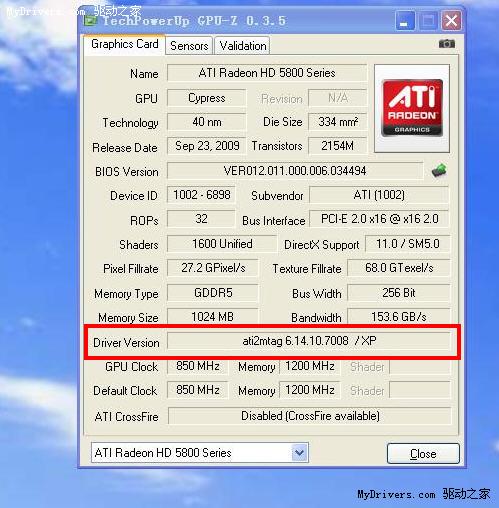Click the Texture Fillrate 68.0 GTexel/s
The width and height of the screenshot is (499, 508).
[x=399, y=268]
